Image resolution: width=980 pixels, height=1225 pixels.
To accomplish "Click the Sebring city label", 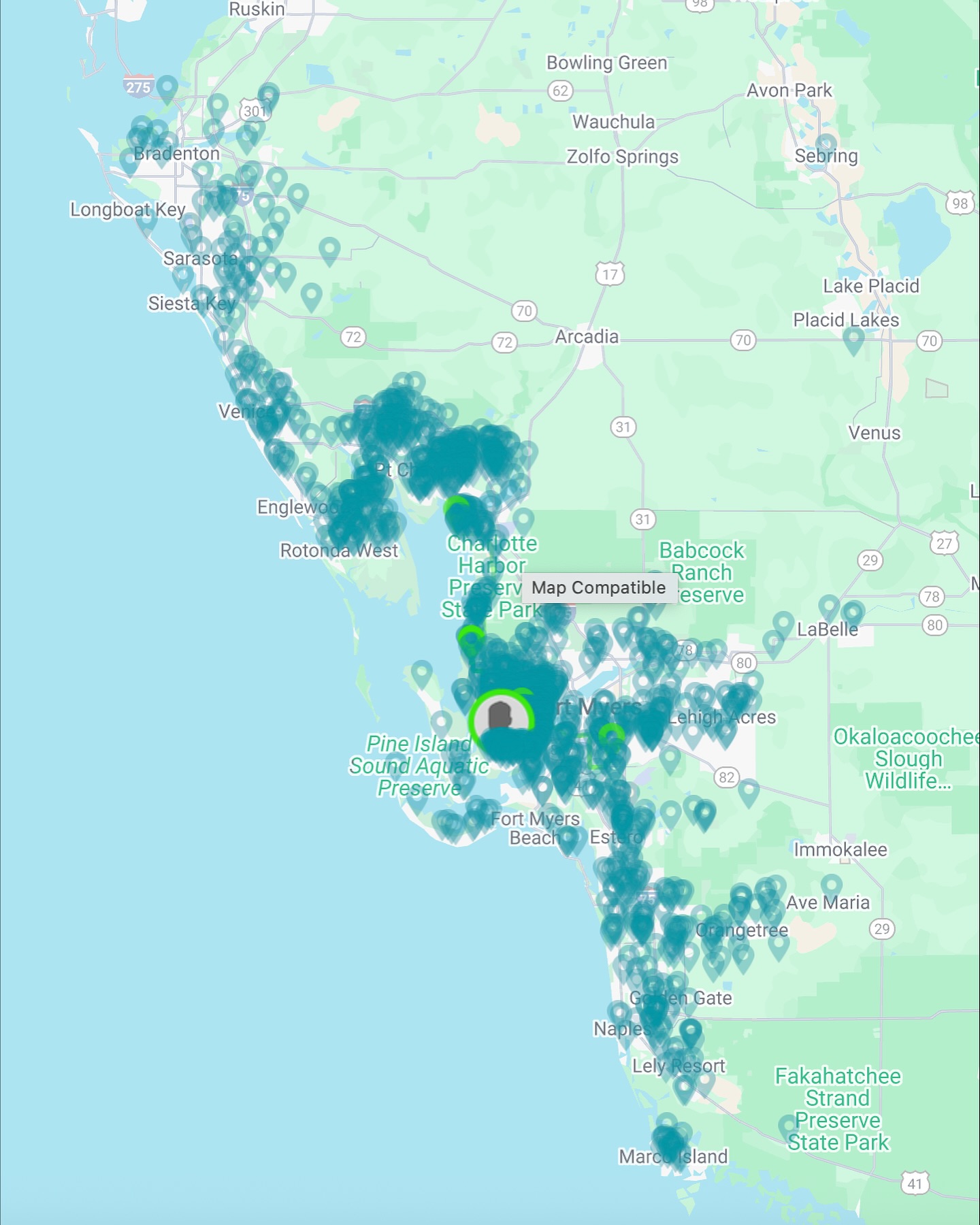I will click(x=826, y=156).
